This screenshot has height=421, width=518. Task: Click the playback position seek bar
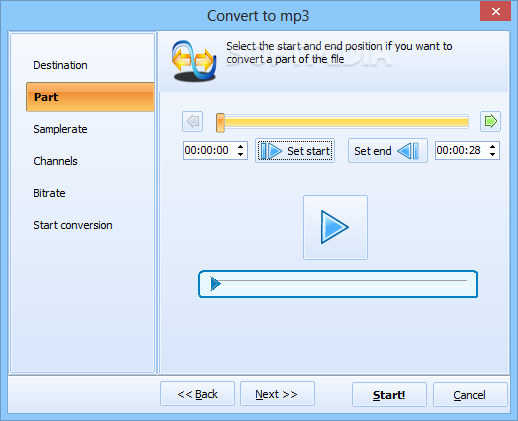click(x=338, y=284)
